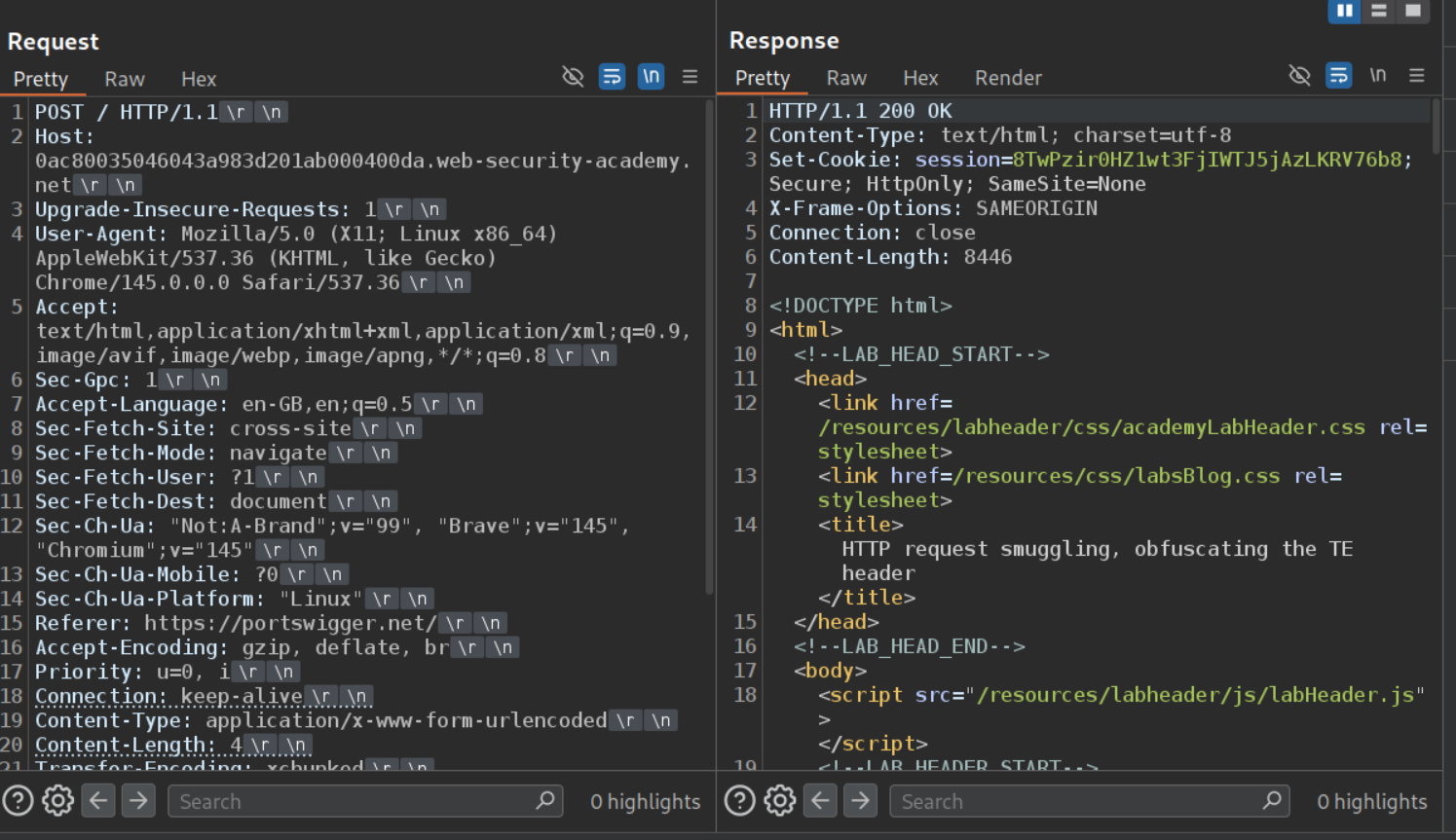Enable non-printable characters (\n) in Response panel
1456x840 pixels.
pos(1377,75)
